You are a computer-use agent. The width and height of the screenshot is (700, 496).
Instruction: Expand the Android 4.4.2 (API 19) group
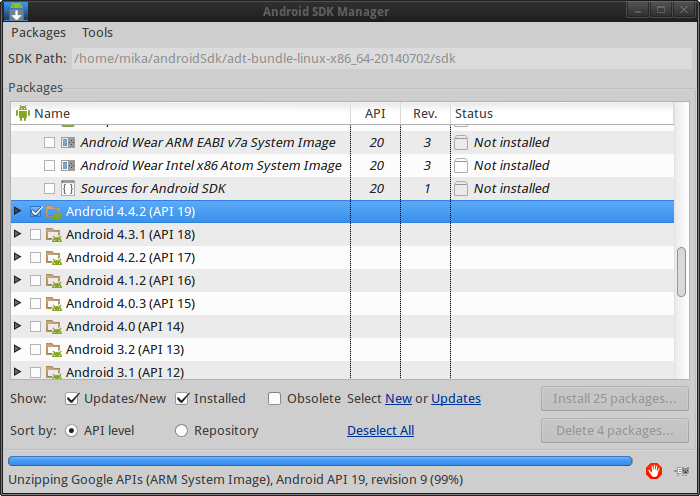tap(17, 211)
